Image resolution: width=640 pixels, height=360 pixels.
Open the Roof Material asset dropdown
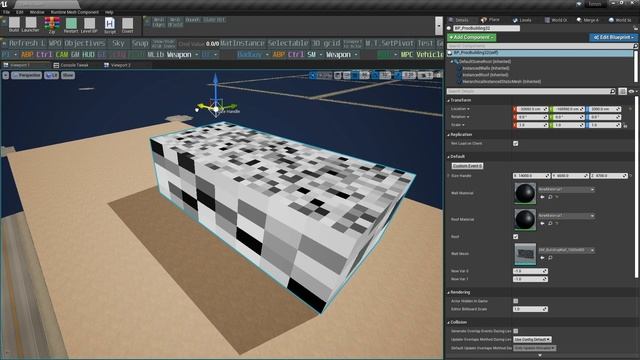(x=566, y=216)
